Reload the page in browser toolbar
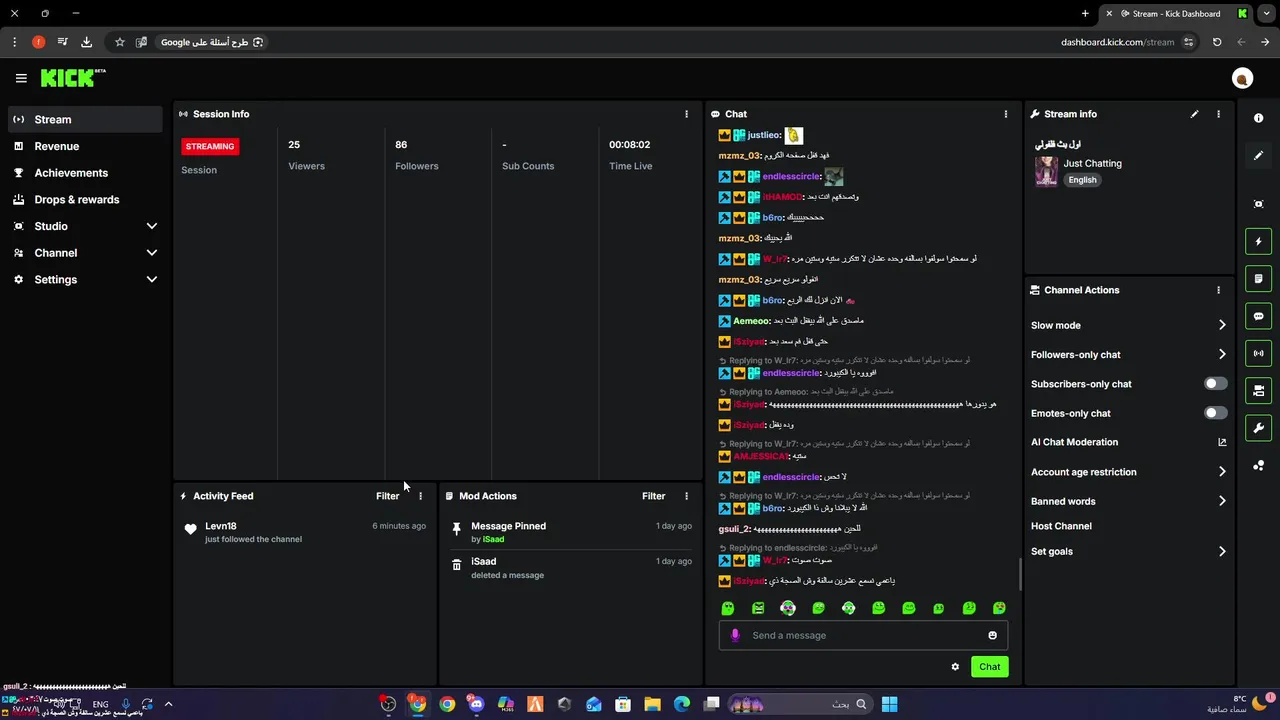 1216,42
